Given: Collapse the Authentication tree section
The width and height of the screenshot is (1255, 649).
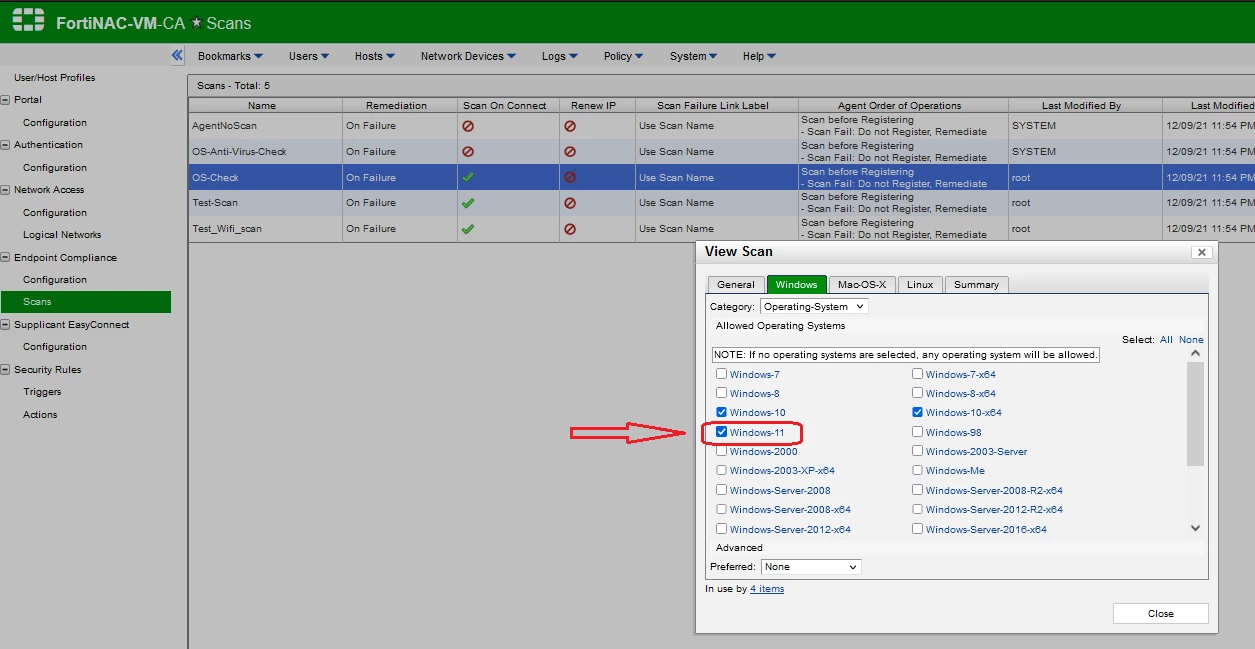Looking at the screenshot, I should pos(6,145).
